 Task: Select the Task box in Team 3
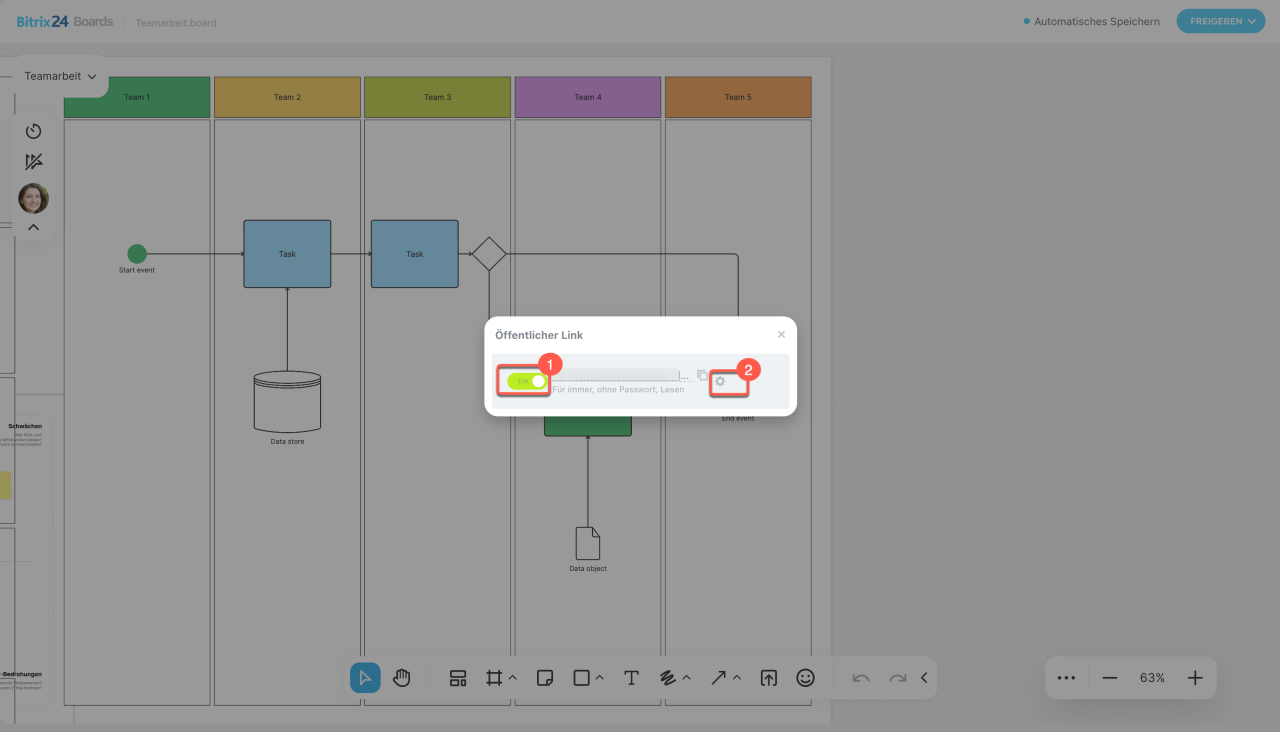(x=415, y=254)
